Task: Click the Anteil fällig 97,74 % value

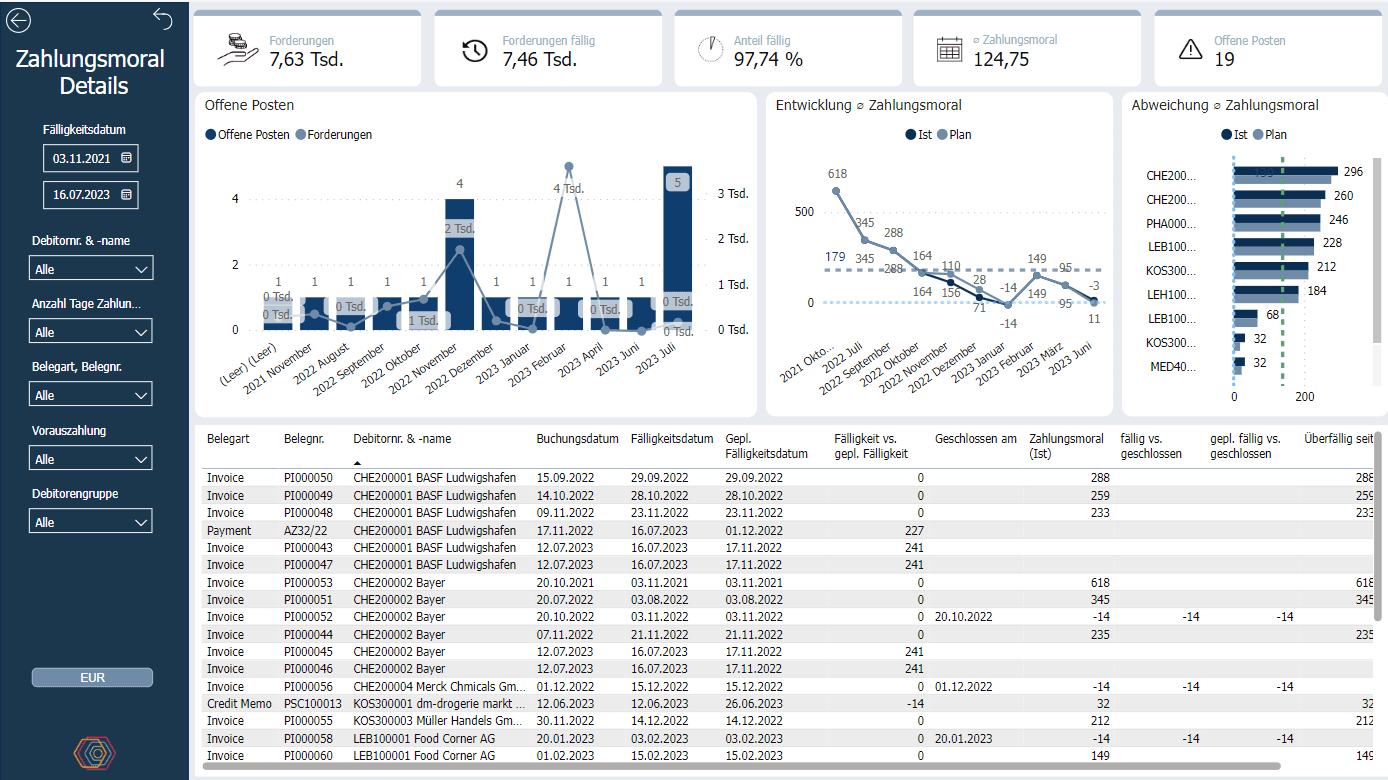Action: 768,59
